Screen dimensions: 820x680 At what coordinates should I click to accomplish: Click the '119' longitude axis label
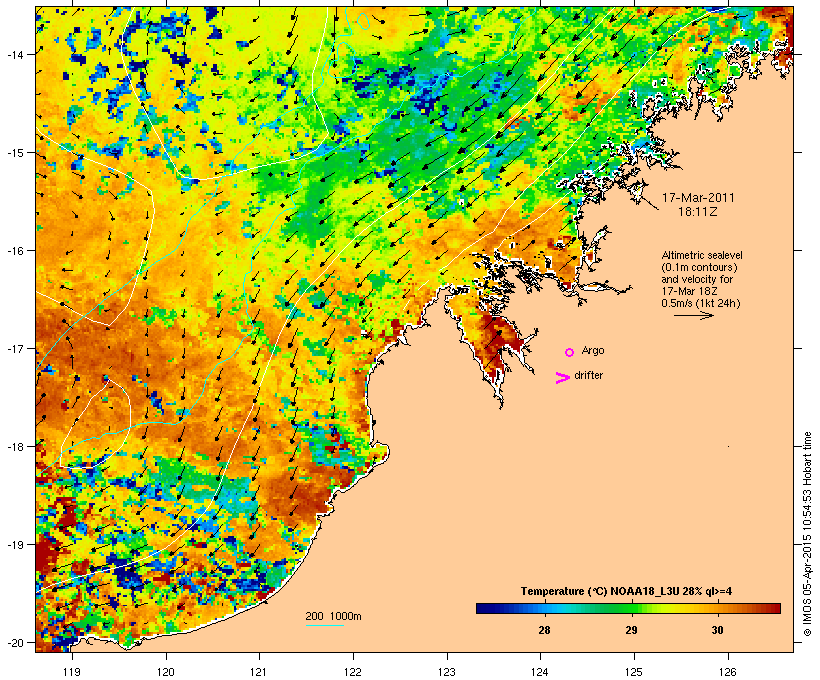pos(72,672)
